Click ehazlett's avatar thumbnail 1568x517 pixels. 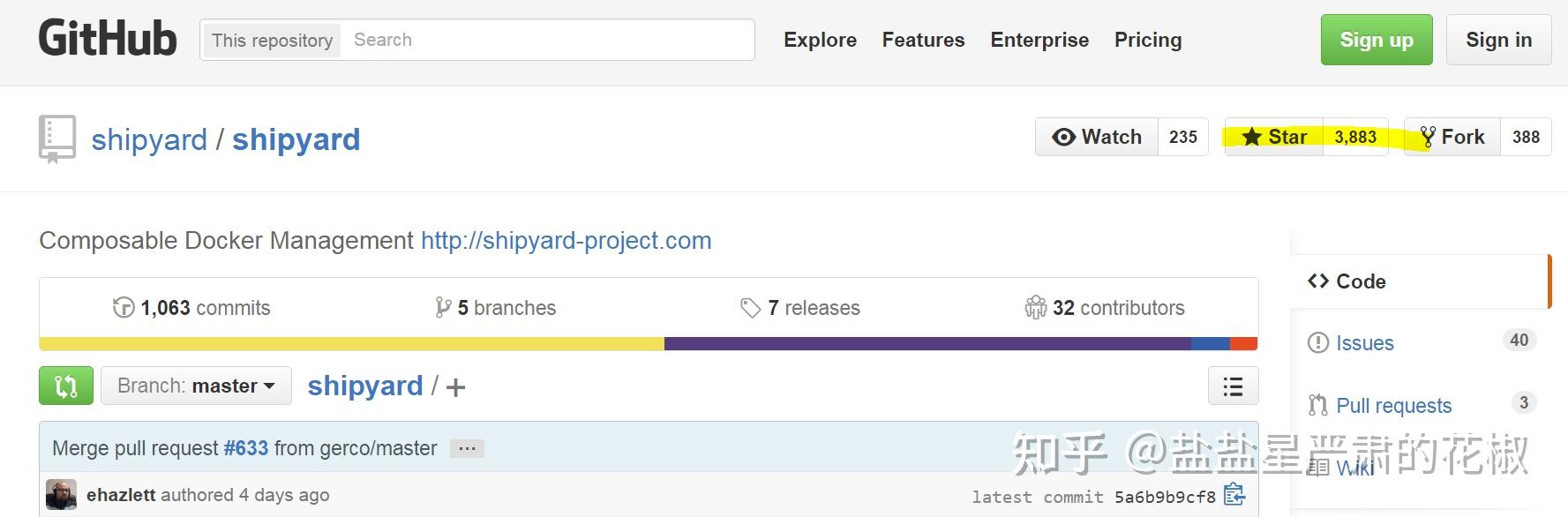tap(61, 495)
